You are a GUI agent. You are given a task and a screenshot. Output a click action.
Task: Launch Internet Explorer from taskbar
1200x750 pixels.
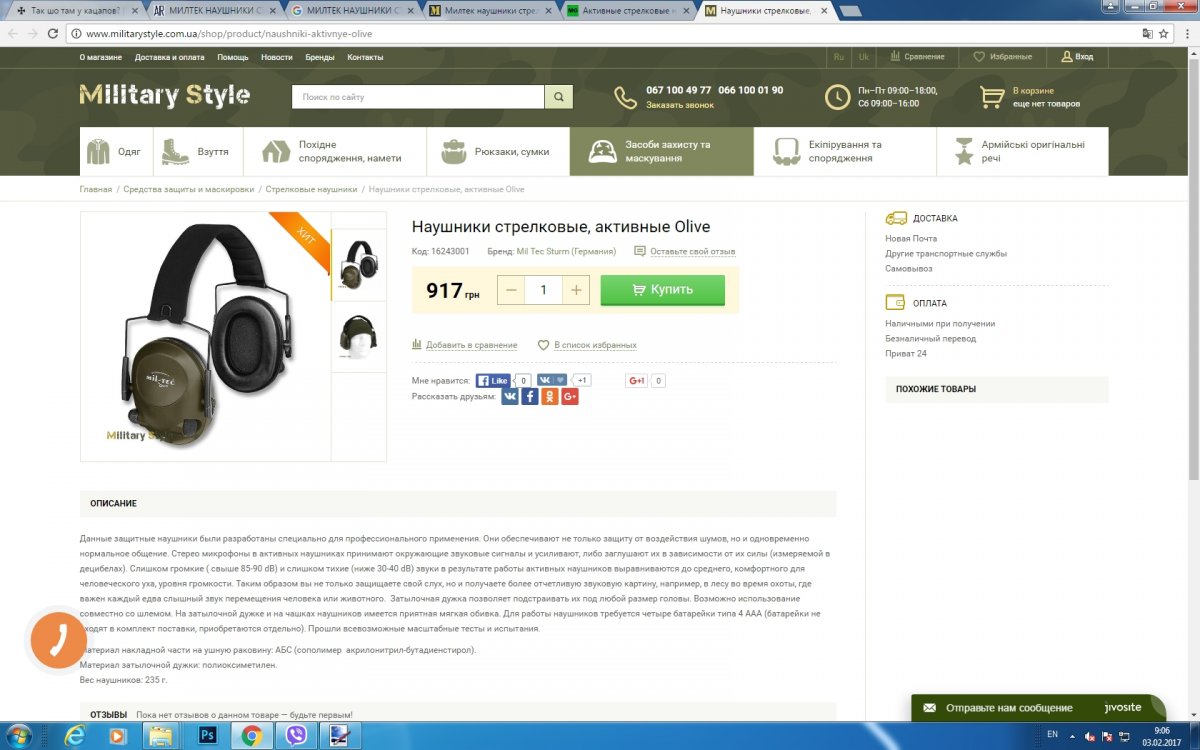pos(75,736)
